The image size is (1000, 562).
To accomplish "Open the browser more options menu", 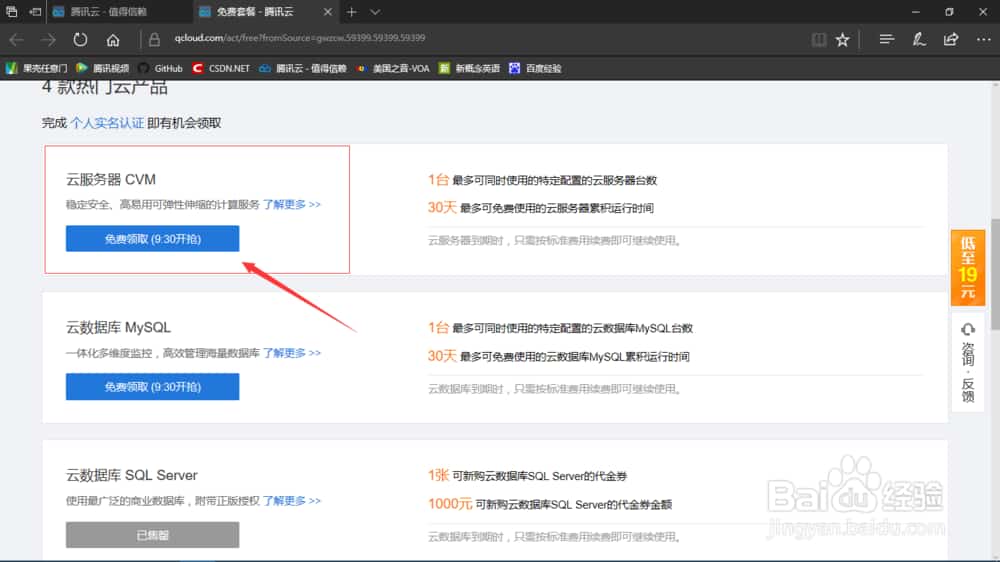I will [x=982, y=40].
